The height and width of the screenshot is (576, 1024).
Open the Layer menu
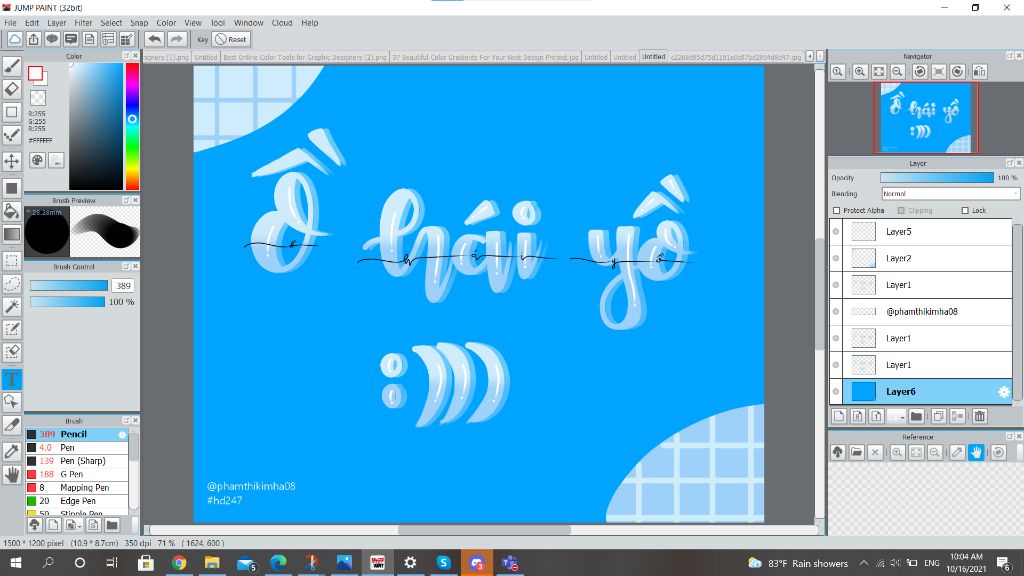(x=57, y=23)
